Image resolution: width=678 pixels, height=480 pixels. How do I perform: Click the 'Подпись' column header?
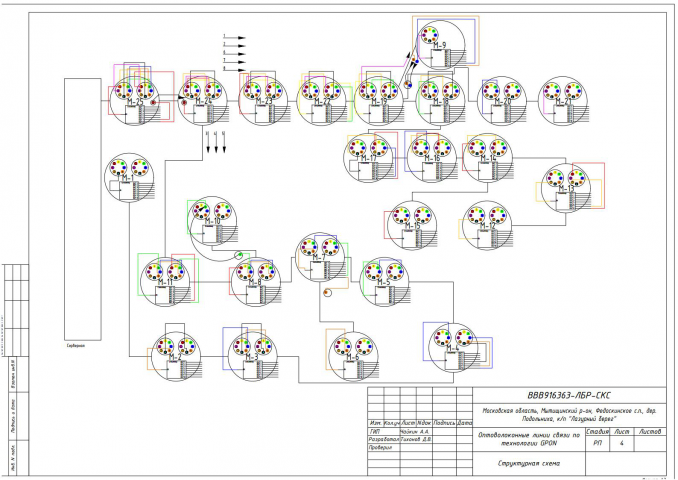(444, 423)
